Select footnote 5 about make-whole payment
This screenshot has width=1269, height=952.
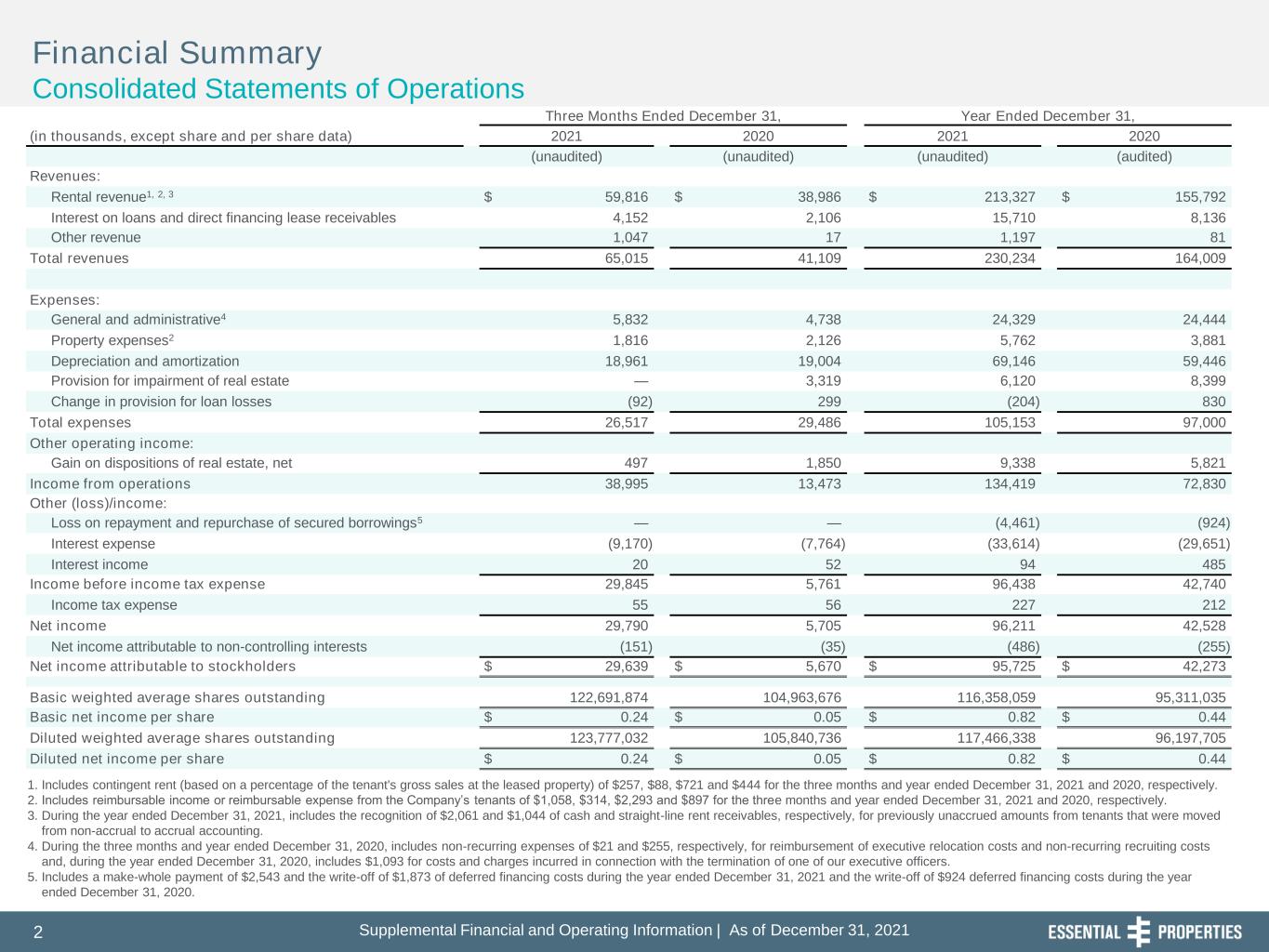(x=610, y=884)
